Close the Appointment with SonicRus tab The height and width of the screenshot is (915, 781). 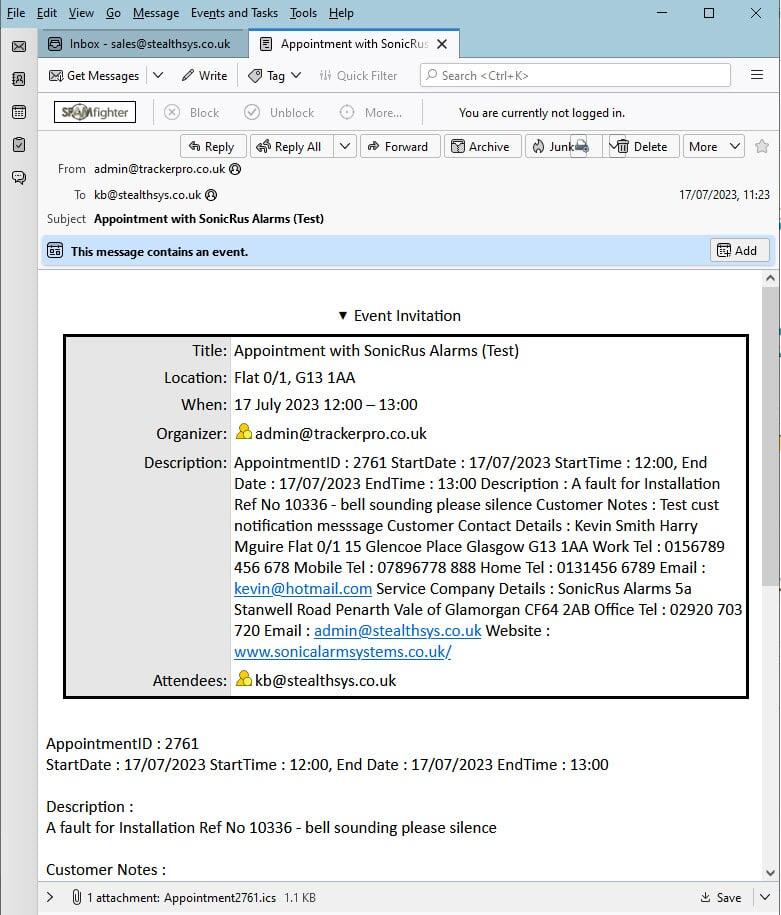pos(442,44)
